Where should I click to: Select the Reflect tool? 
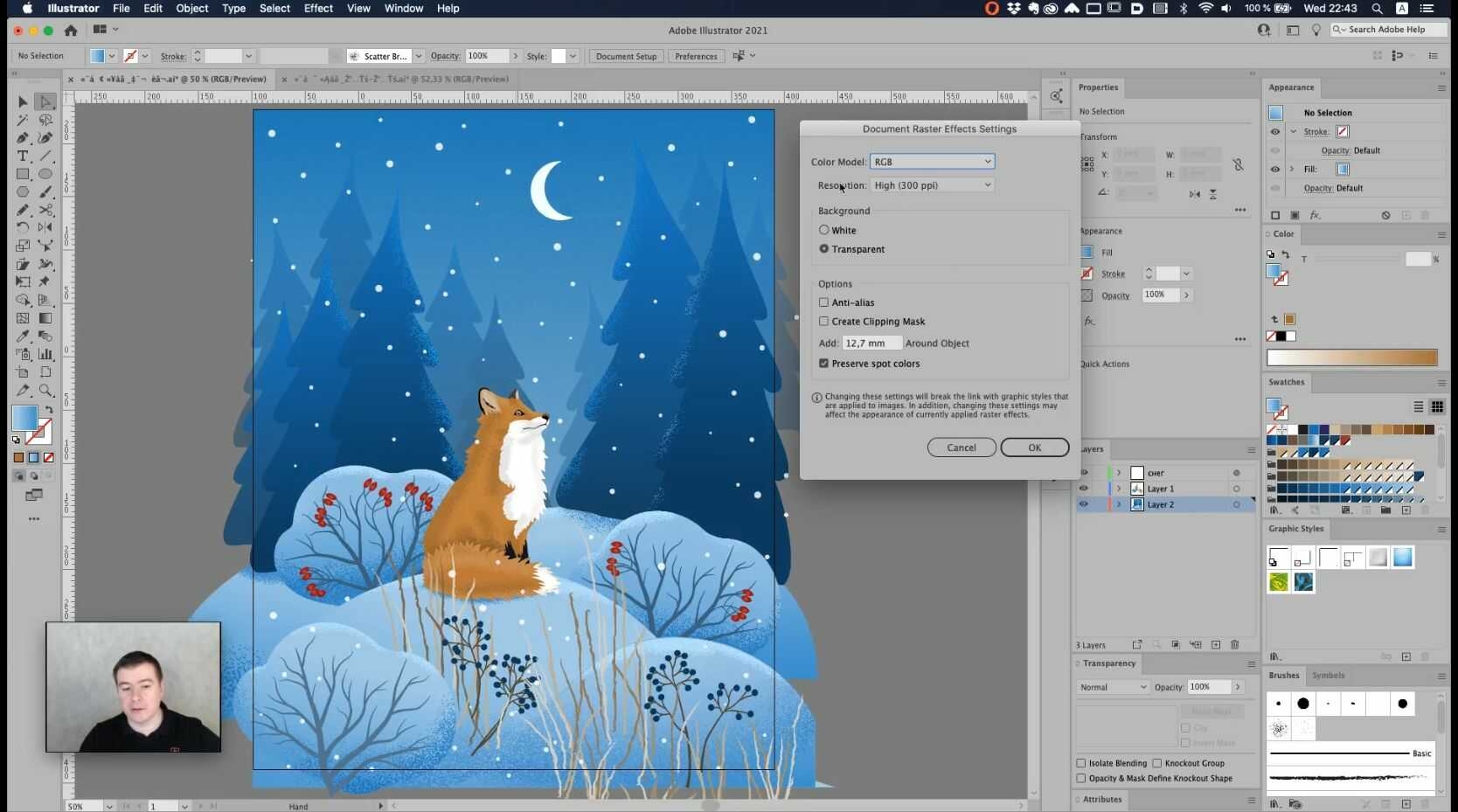click(x=45, y=227)
